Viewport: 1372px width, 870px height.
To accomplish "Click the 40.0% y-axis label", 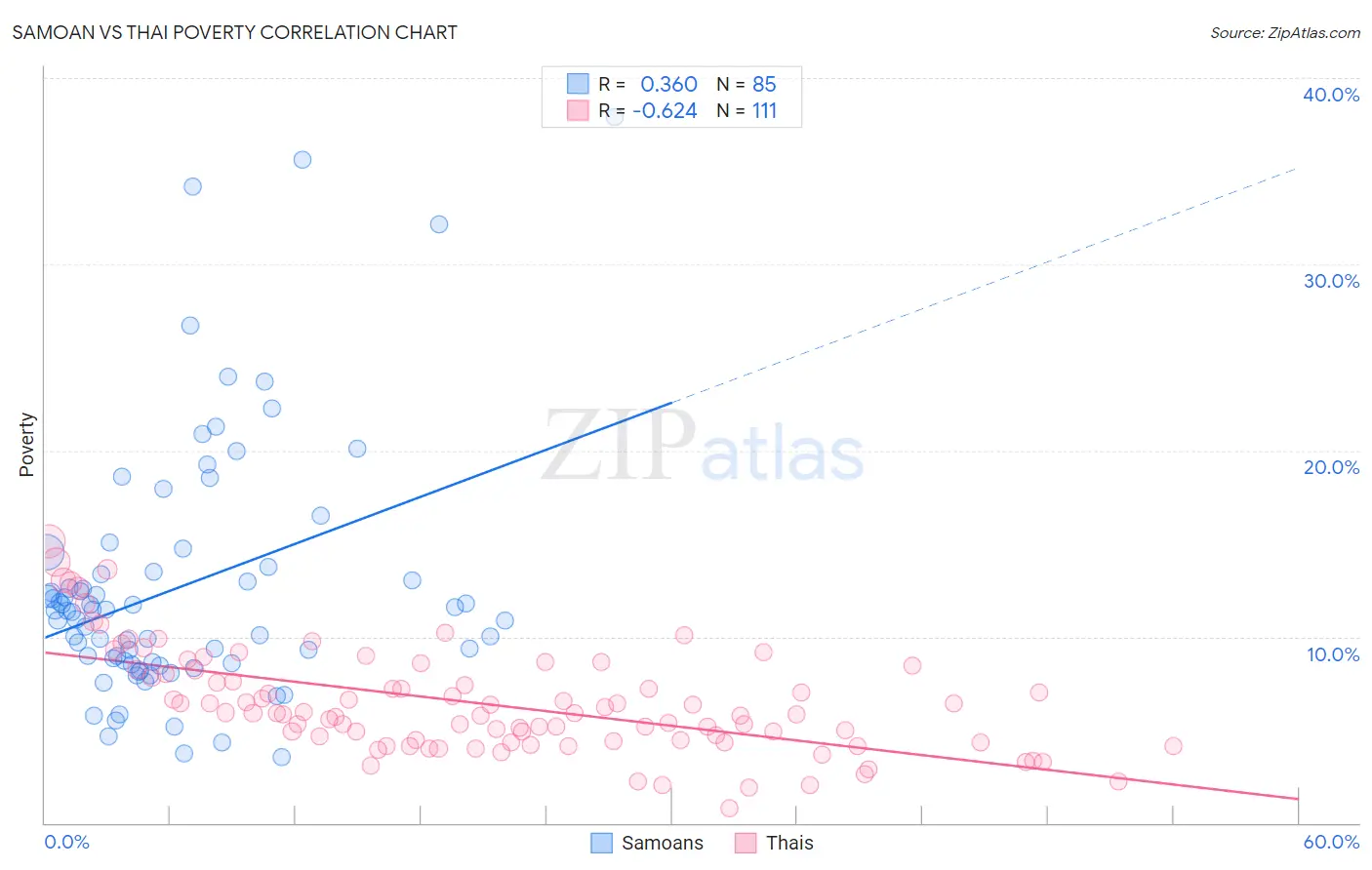I will (1331, 95).
